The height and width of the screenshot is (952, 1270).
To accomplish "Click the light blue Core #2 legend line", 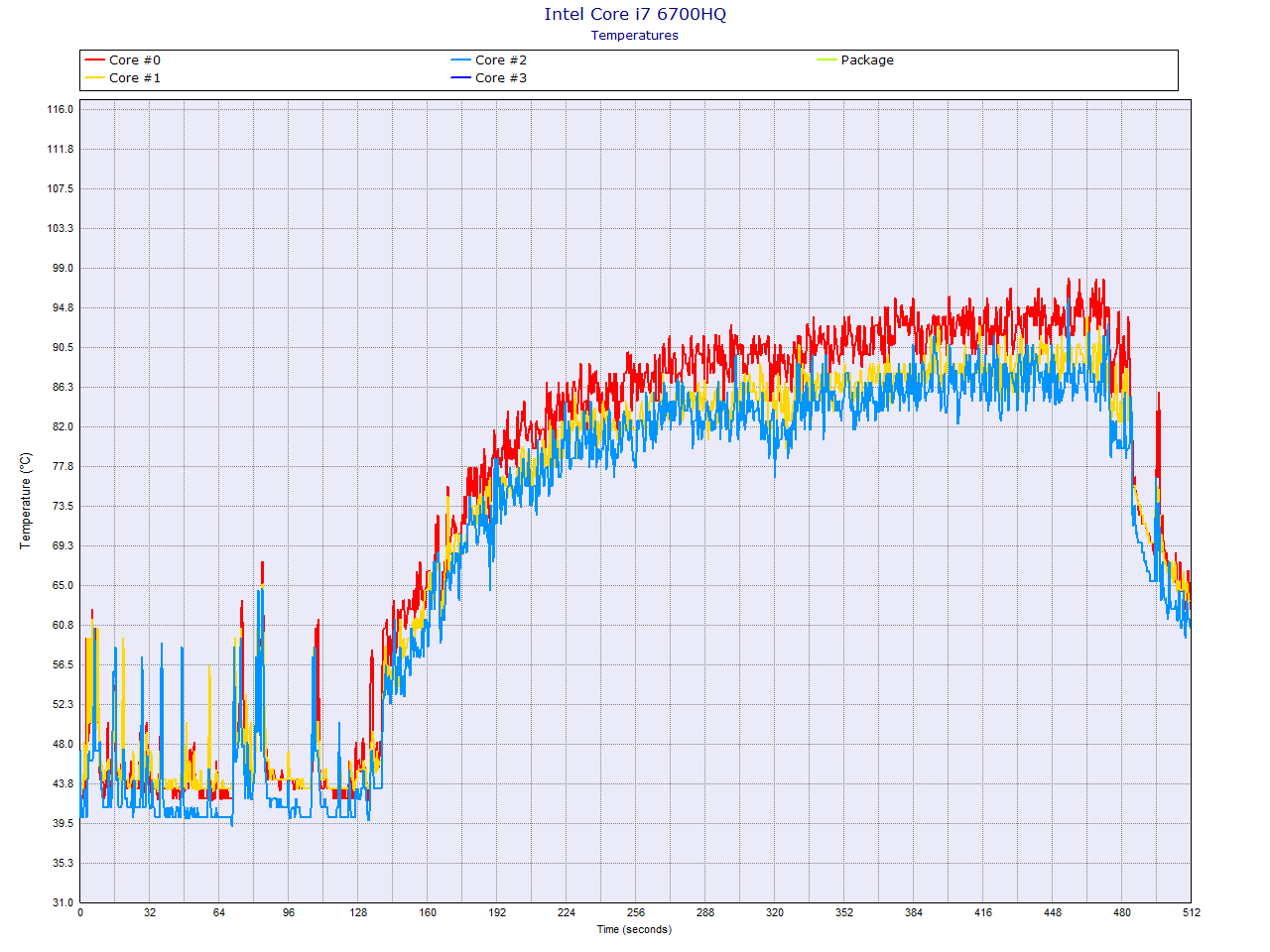I will point(460,60).
